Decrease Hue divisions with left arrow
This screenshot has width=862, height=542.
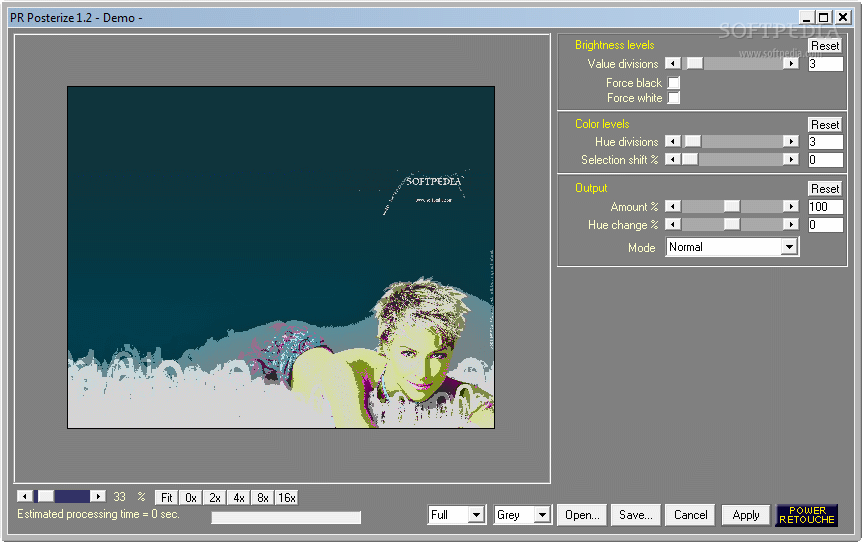click(673, 142)
